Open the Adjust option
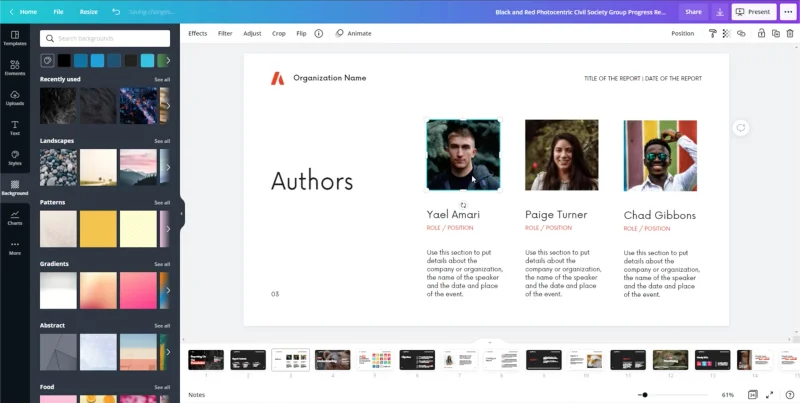800x403 pixels. tap(252, 33)
